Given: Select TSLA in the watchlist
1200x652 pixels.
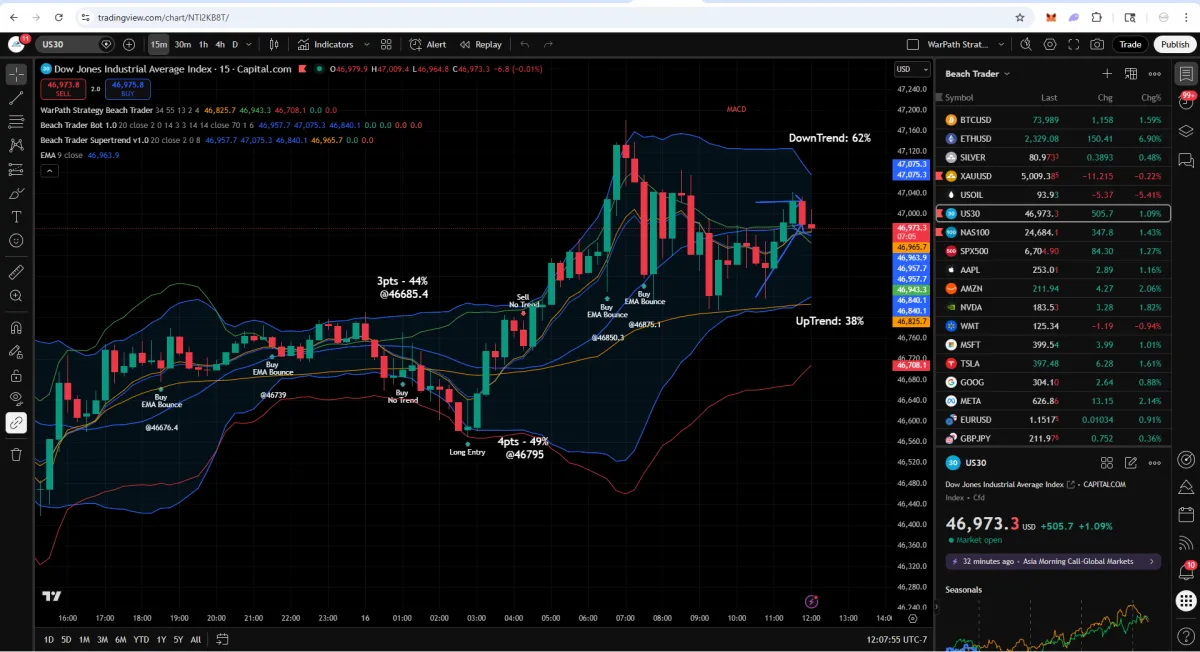Looking at the screenshot, I should coord(1053,363).
